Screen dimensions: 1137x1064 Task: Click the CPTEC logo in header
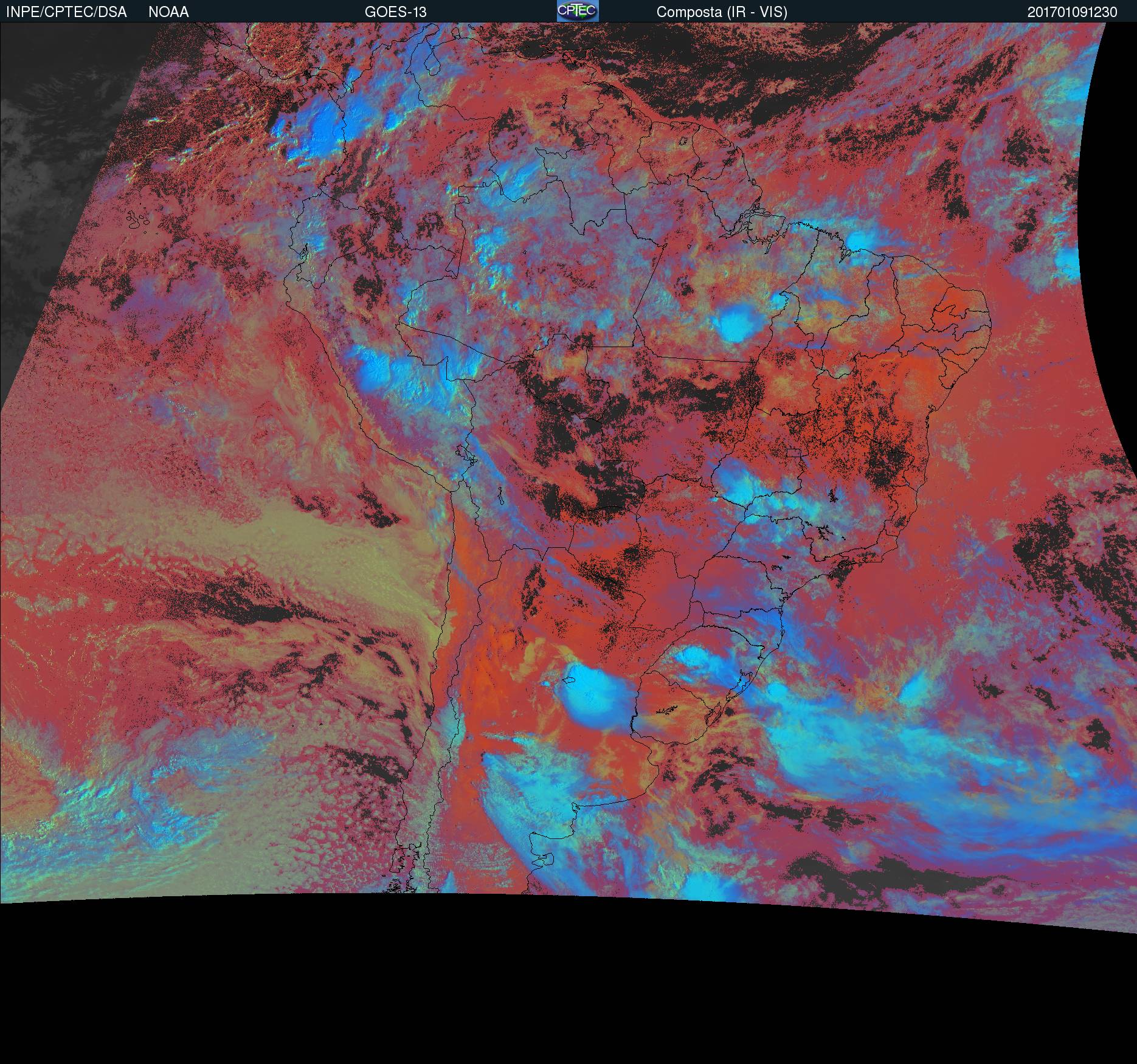click(578, 11)
